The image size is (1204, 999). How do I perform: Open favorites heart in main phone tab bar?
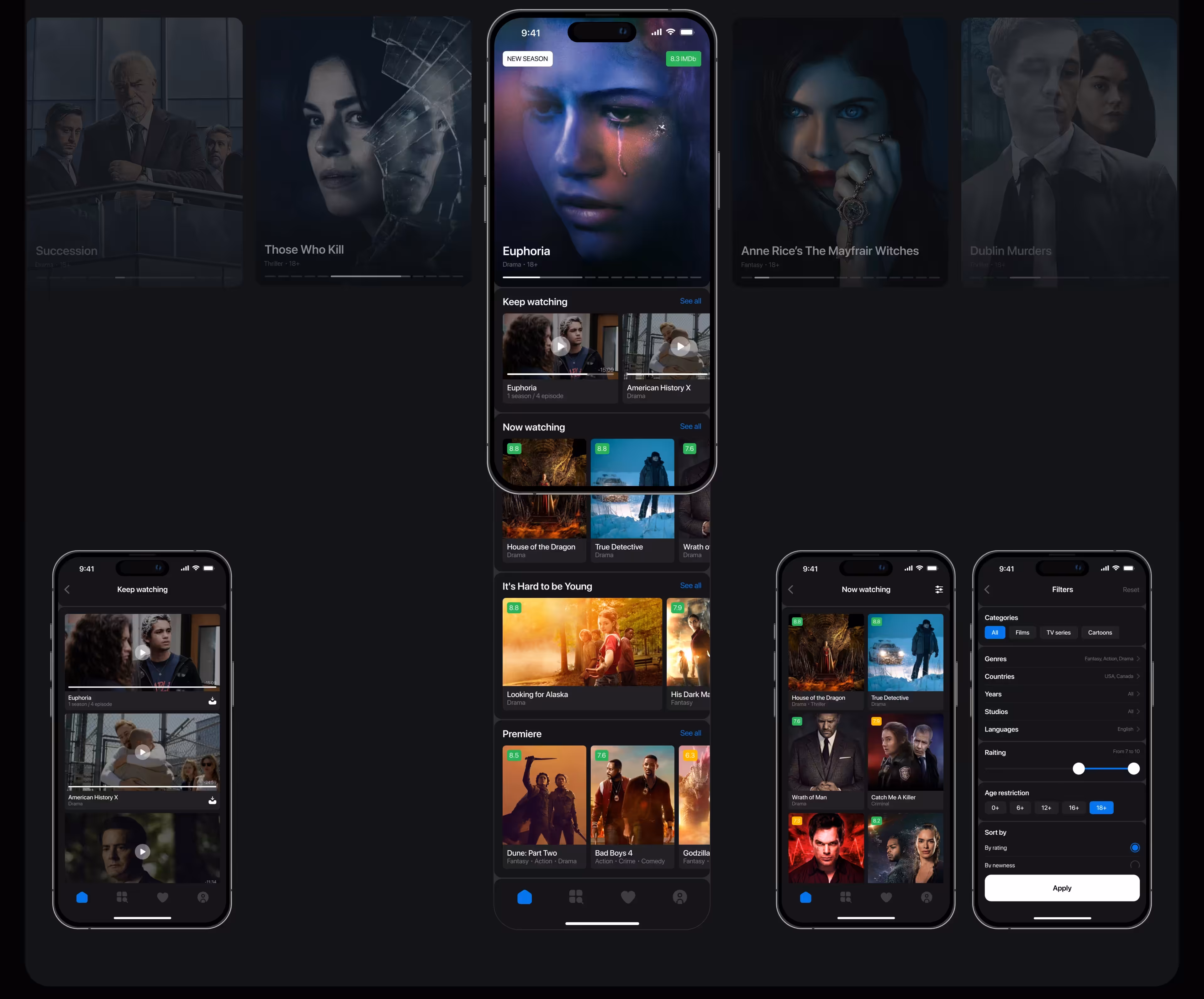point(628,897)
